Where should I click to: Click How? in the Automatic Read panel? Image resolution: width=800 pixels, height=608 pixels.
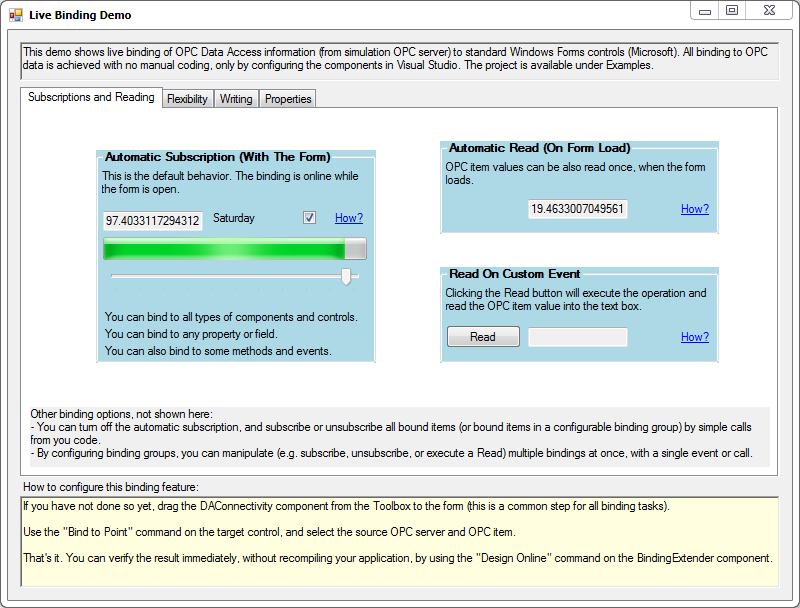click(694, 209)
